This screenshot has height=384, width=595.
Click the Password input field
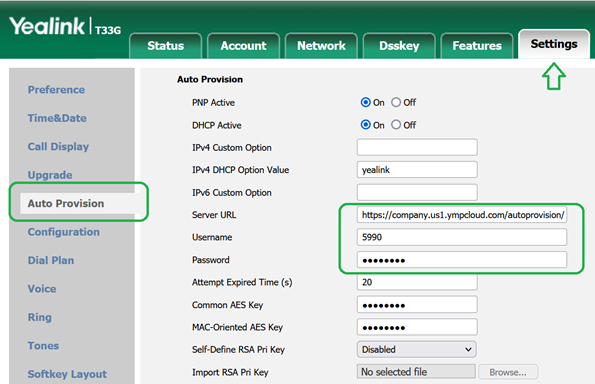coord(462,260)
